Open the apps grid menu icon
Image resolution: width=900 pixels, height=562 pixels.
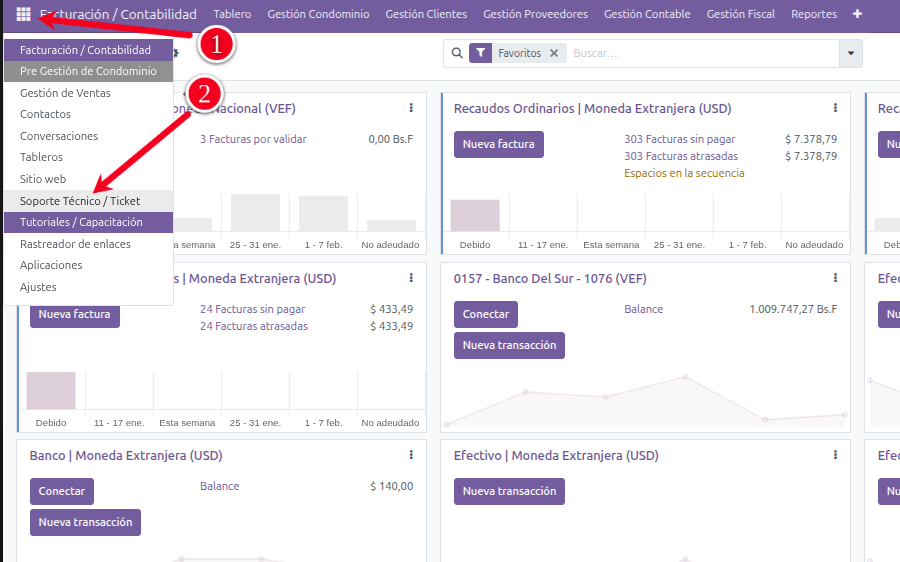click(23, 14)
